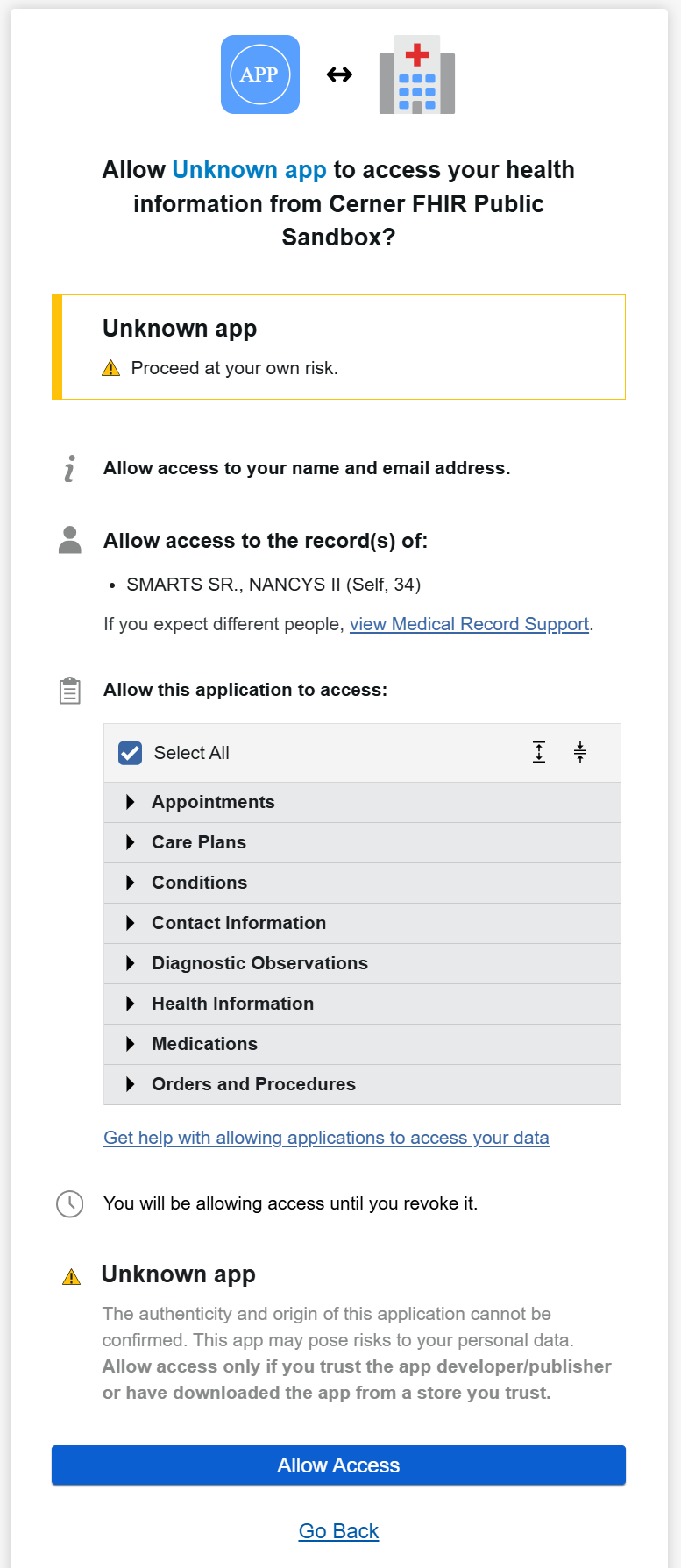Screen dimensions: 681x1568
Task: Click the person silhouette icon
Action: [x=70, y=540]
